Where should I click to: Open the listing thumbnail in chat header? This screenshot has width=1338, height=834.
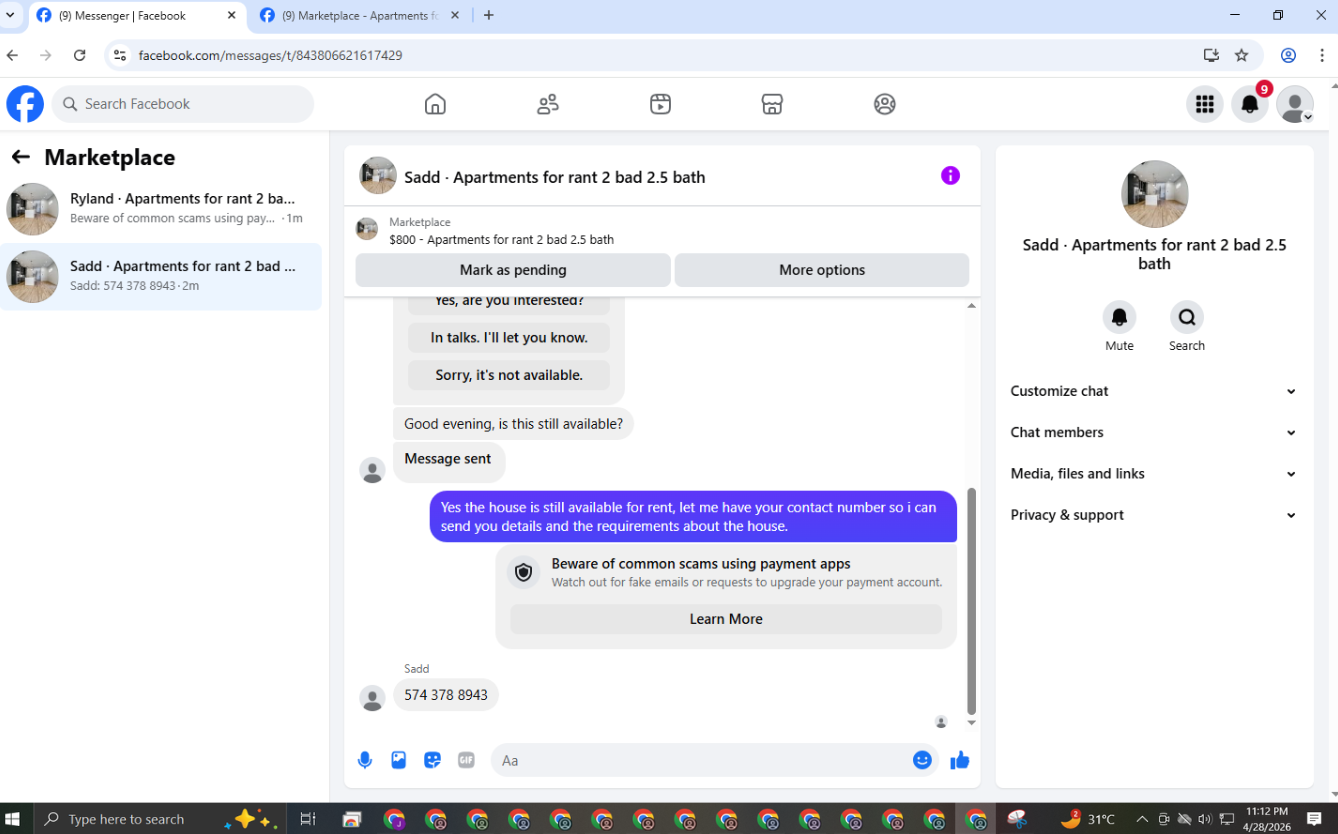tap(378, 176)
